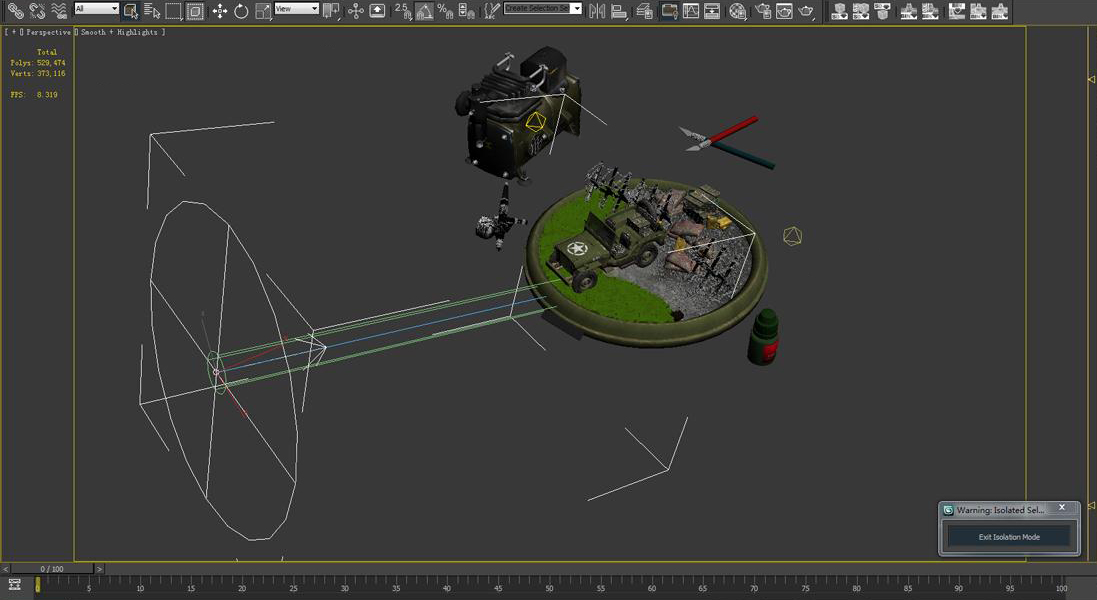Image resolution: width=1097 pixels, height=600 pixels.
Task: Open the View reference coordinate dropdown
Action: pos(297,8)
